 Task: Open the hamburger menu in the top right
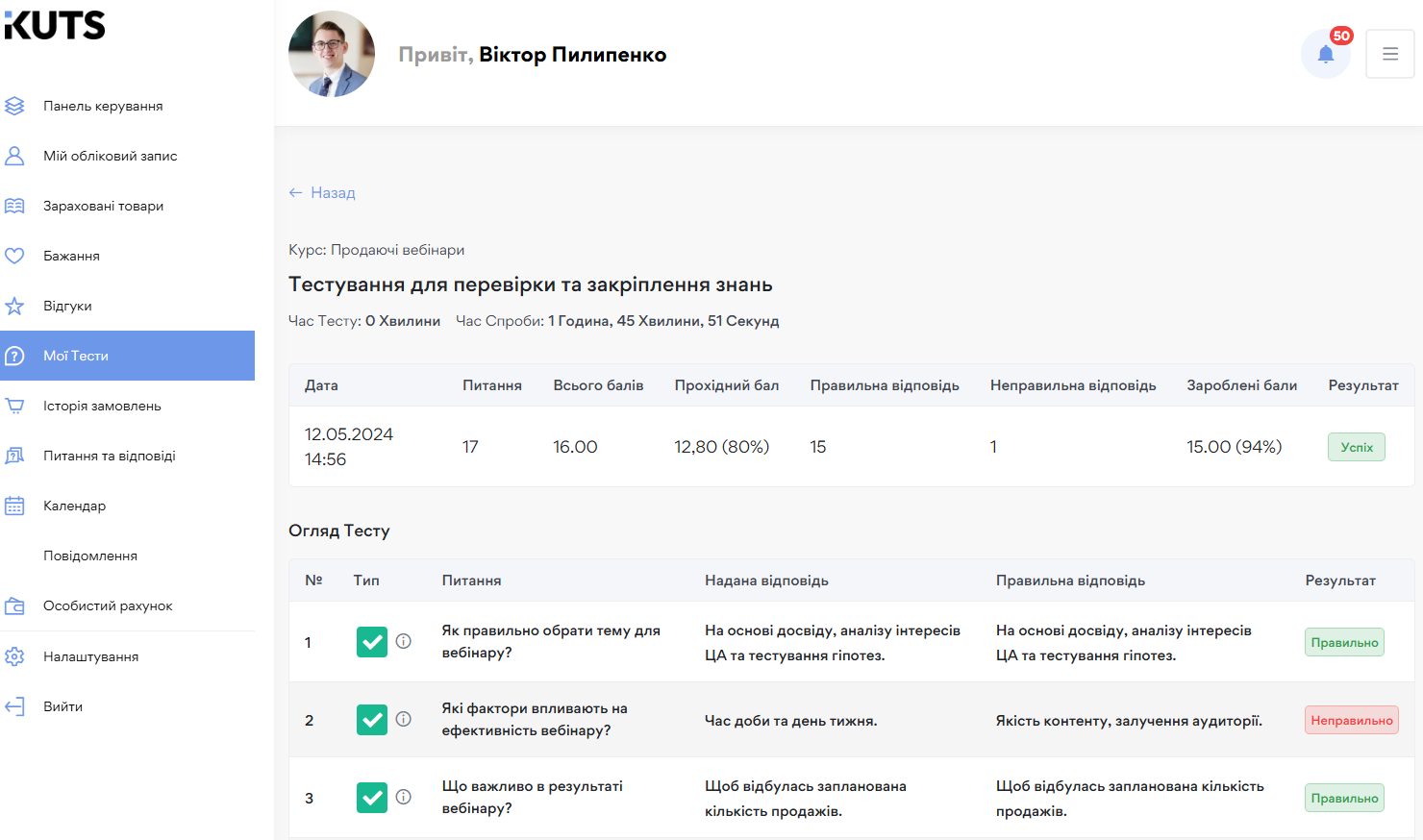point(1390,54)
